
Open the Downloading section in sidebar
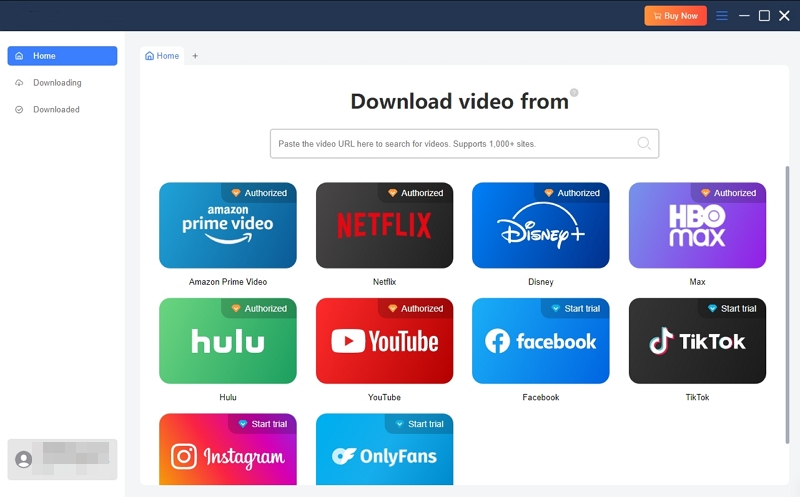(62, 83)
